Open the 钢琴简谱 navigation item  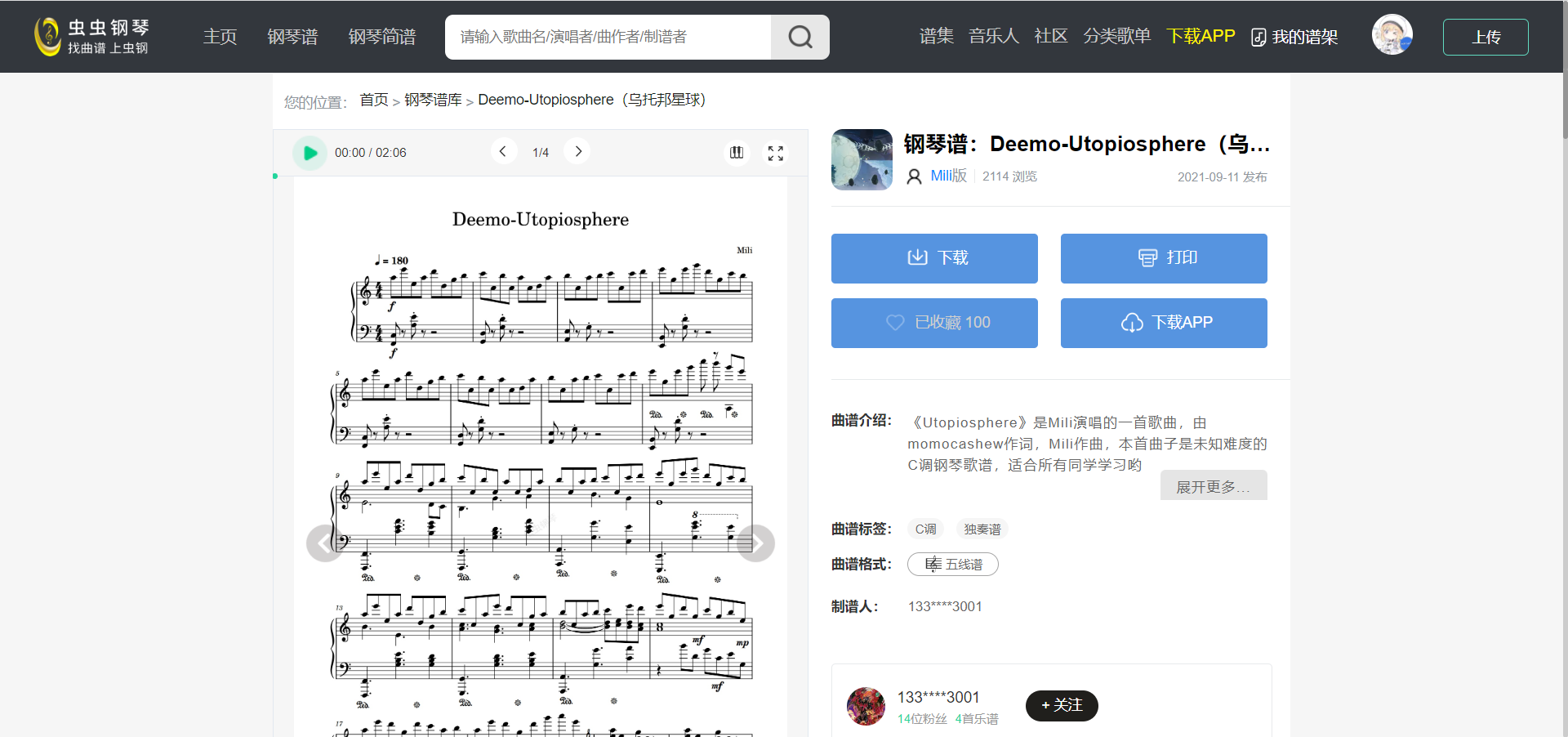pyautogui.click(x=382, y=37)
